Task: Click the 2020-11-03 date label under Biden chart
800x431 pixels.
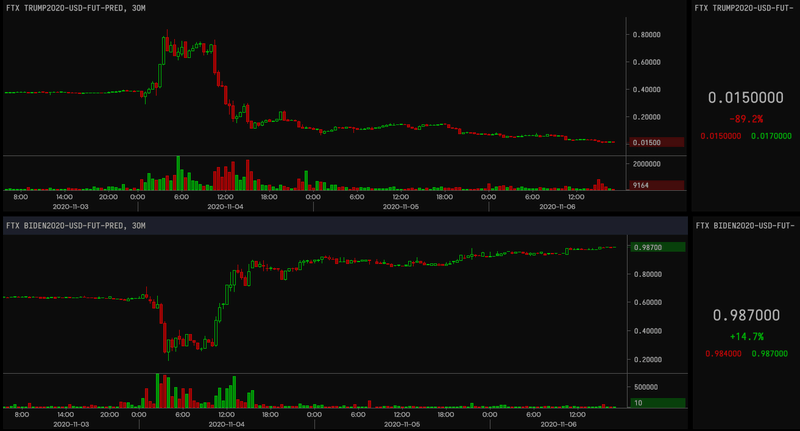Action: tap(71, 424)
